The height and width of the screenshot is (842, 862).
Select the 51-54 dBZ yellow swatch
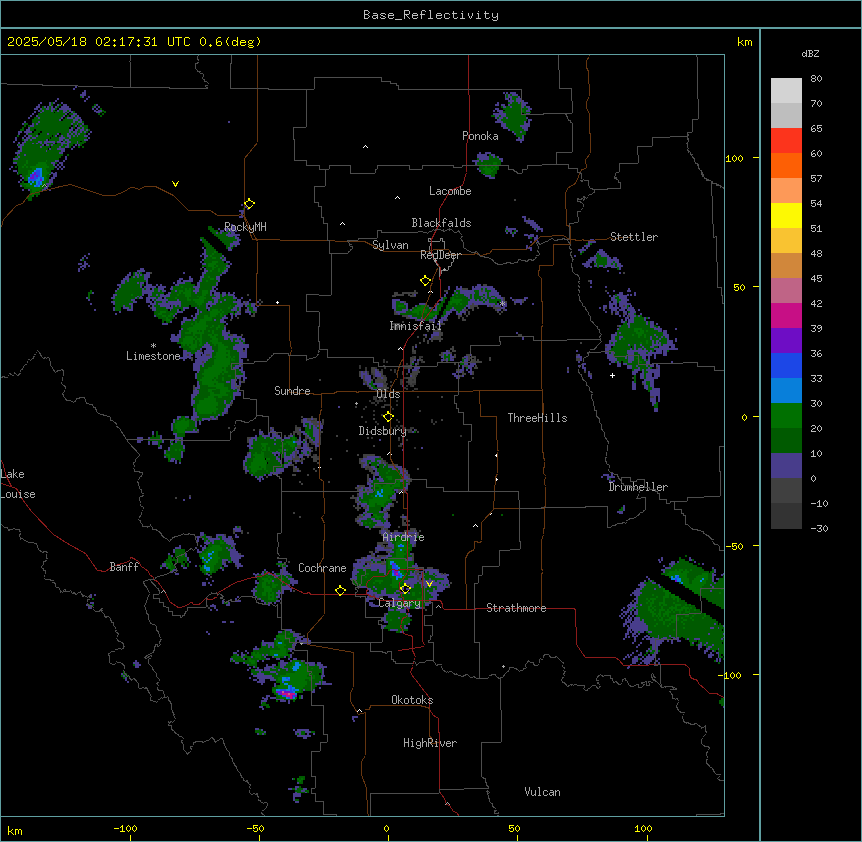pyautogui.click(x=786, y=215)
